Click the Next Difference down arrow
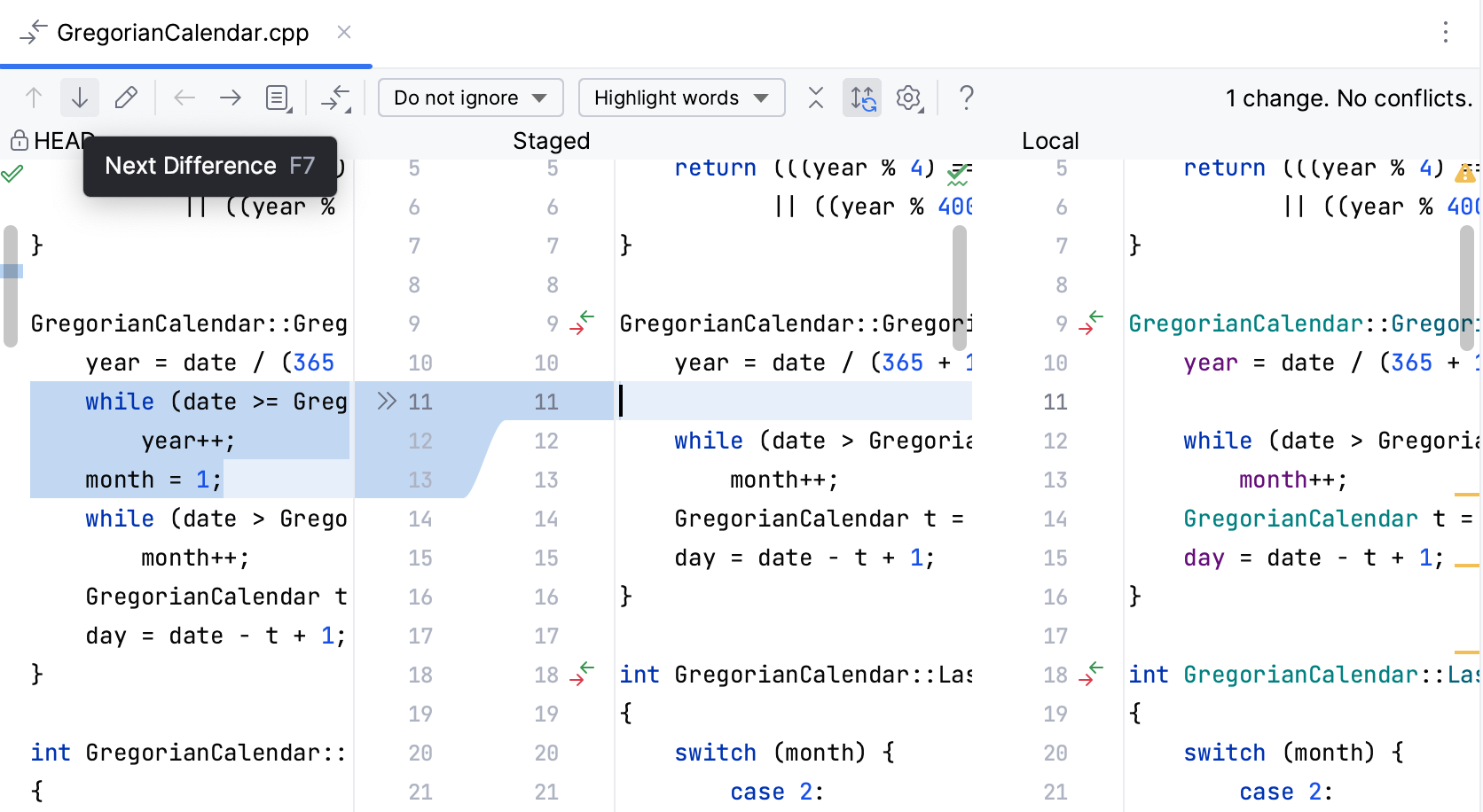 pyautogui.click(x=80, y=98)
